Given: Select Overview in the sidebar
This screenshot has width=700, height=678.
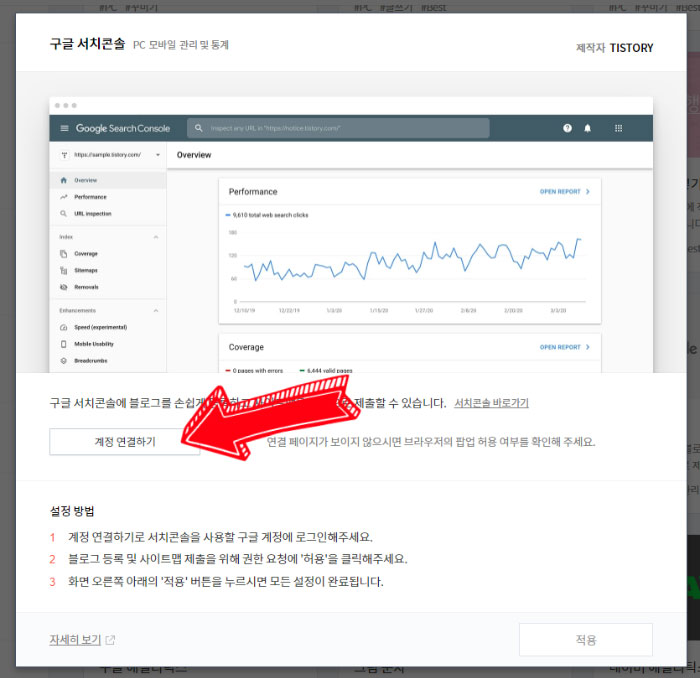Looking at the screenshot, I should (108, 180).
